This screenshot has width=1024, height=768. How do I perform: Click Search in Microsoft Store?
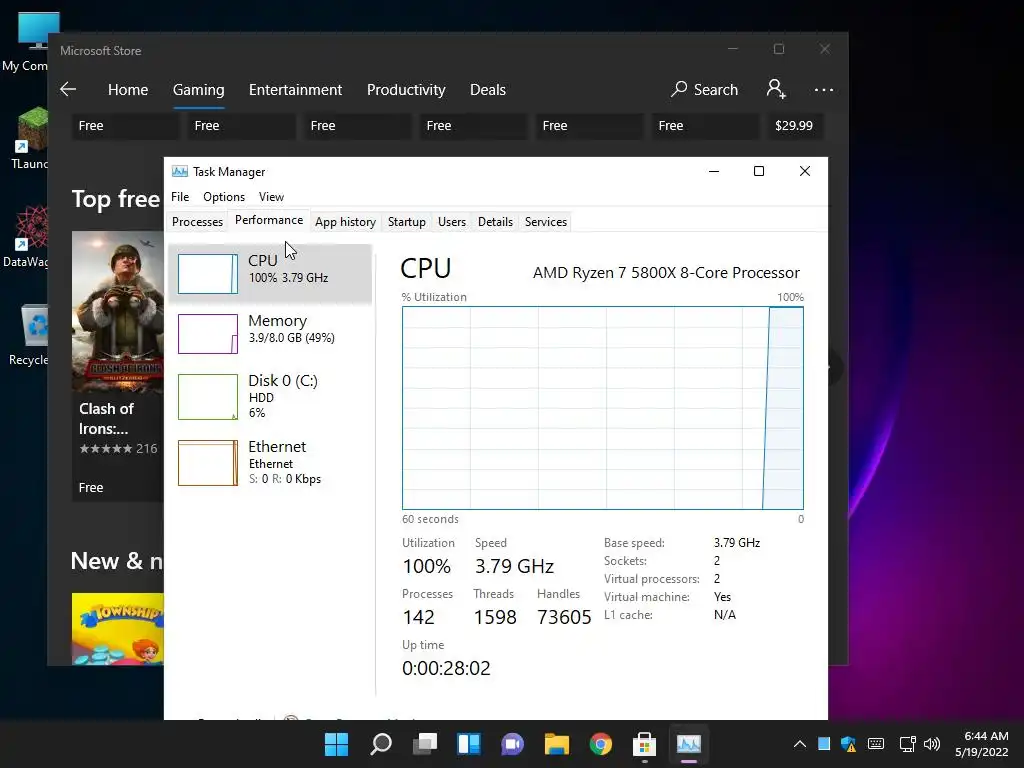(705, 89)
